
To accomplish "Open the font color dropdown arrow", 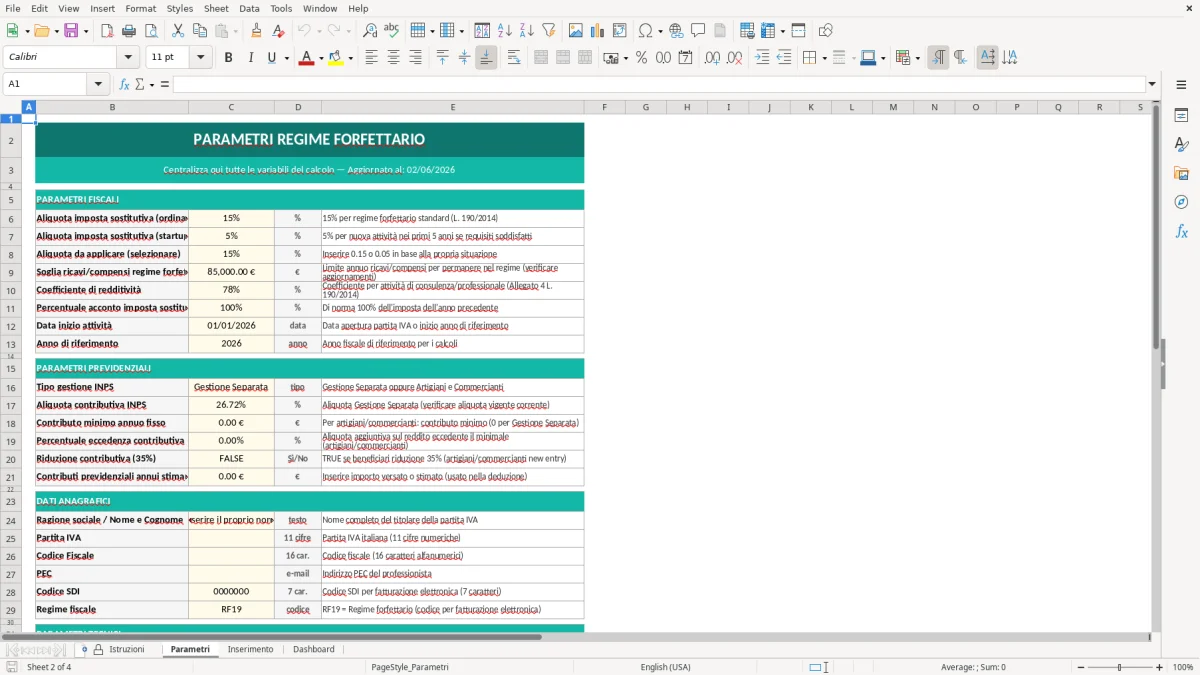I will click(x=319, y=58).
